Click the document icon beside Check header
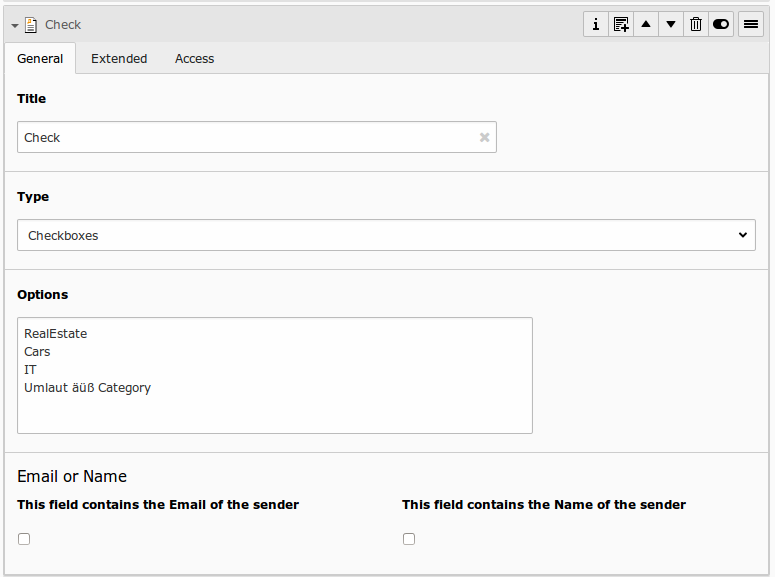This screenshot has width=775, height=577. click(31, 25)
